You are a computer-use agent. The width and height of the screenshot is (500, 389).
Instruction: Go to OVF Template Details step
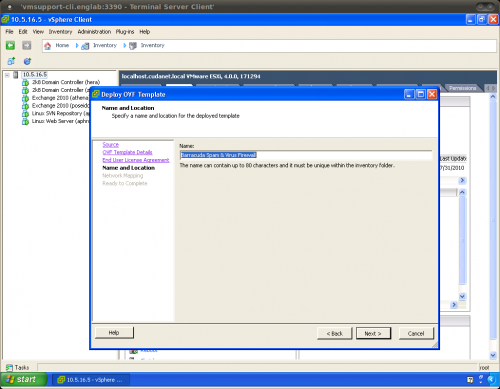coord(127,152)
